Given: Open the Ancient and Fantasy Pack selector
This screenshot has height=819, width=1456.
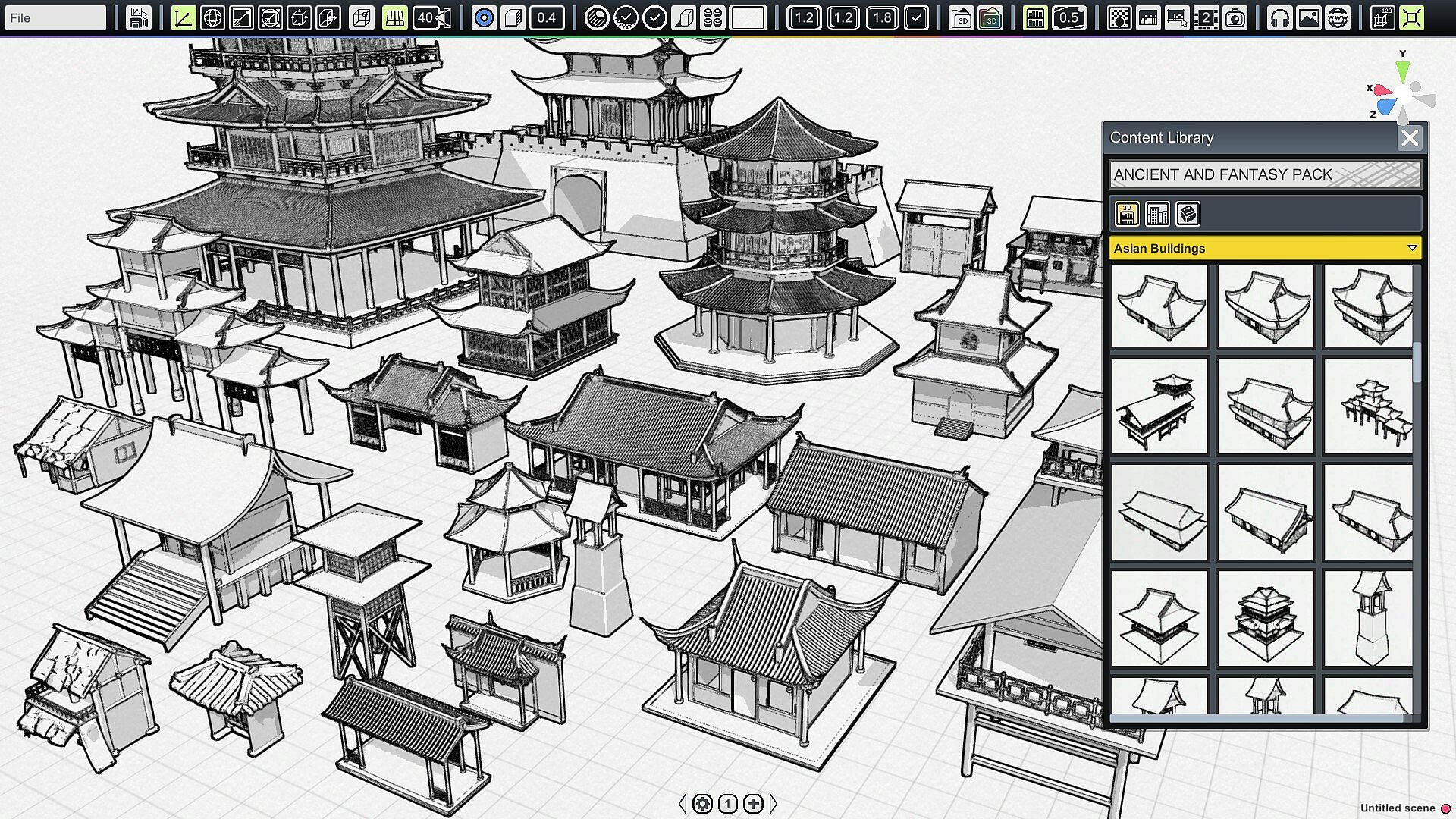Looking at the screenshot, I should (x=1264, y=174).
